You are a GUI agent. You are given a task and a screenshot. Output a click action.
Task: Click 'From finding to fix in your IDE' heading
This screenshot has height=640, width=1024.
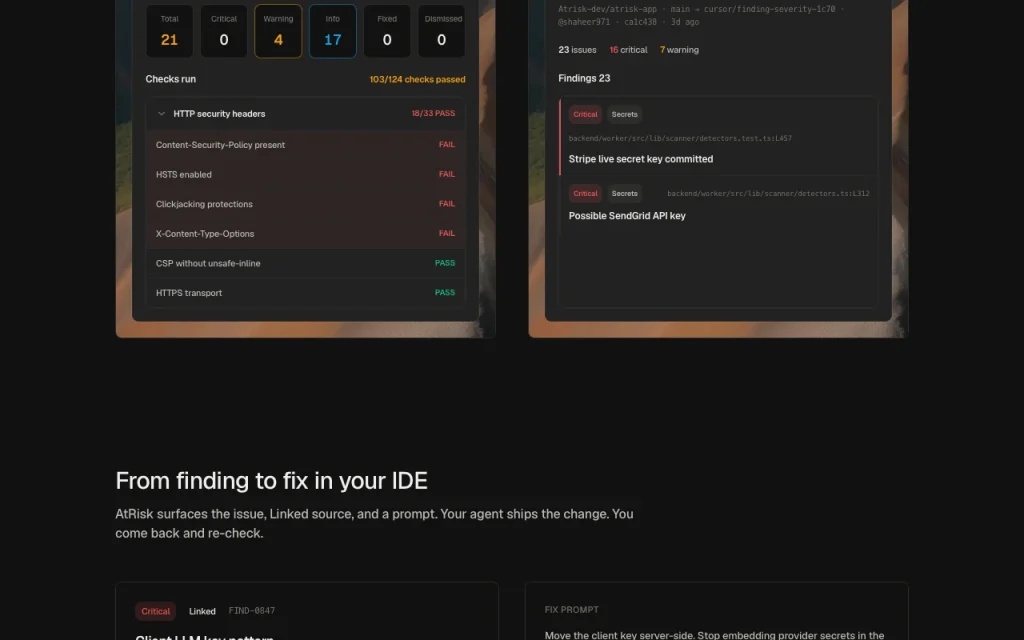[x=272, y=481]
